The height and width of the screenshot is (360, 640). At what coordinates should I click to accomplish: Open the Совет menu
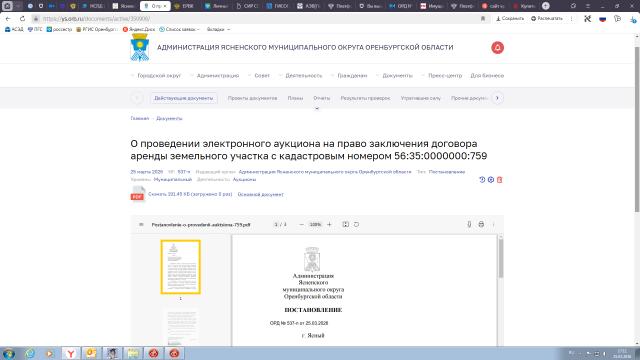262,76
